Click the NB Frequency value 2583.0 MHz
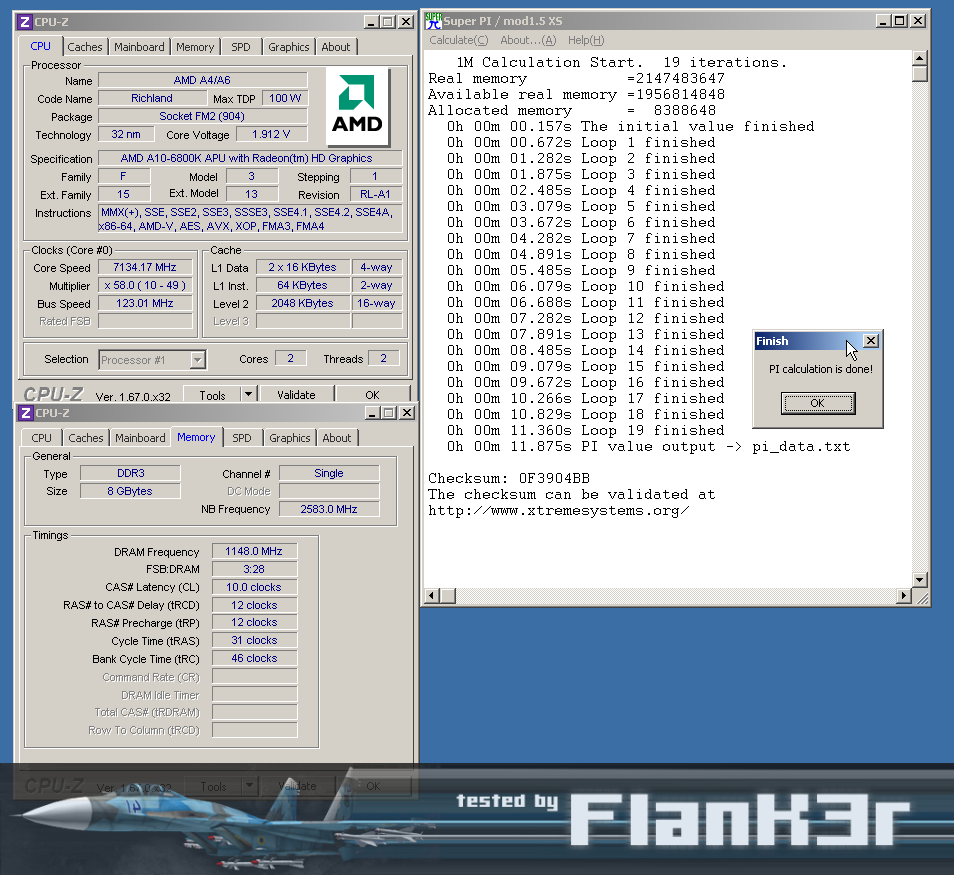Image resolution: width=954 pixels, height=875 pixels. pos(329,509)
